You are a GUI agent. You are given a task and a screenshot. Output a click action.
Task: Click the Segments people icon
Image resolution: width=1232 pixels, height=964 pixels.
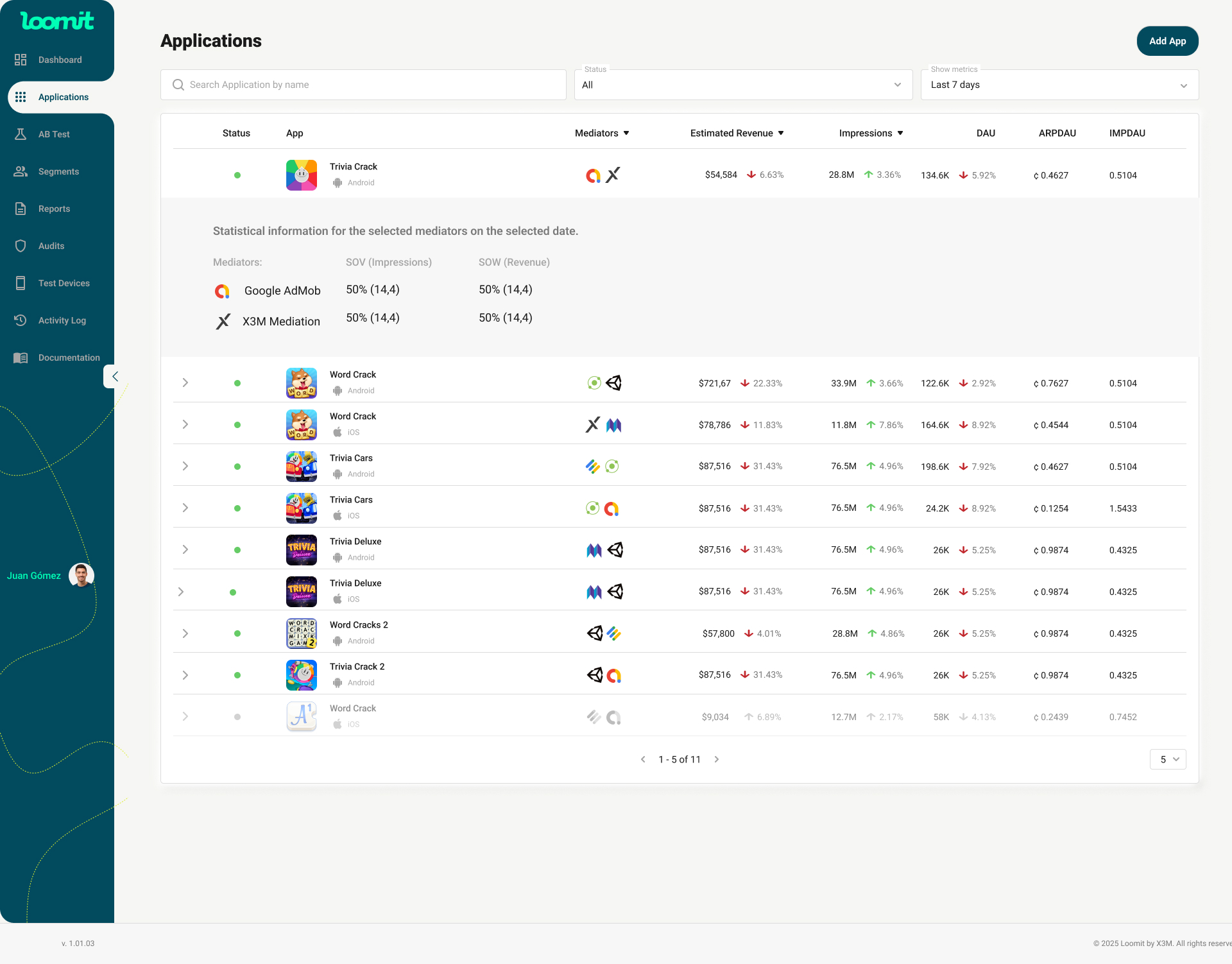[21, 171]
